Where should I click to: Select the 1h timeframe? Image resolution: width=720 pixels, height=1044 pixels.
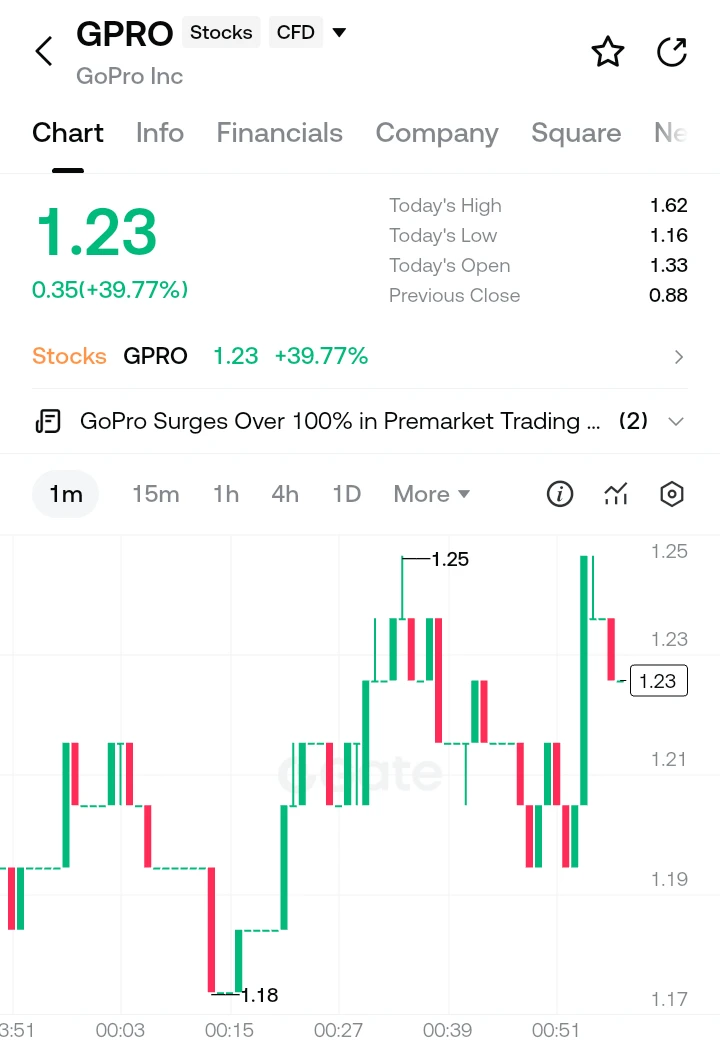pos(226,494)
